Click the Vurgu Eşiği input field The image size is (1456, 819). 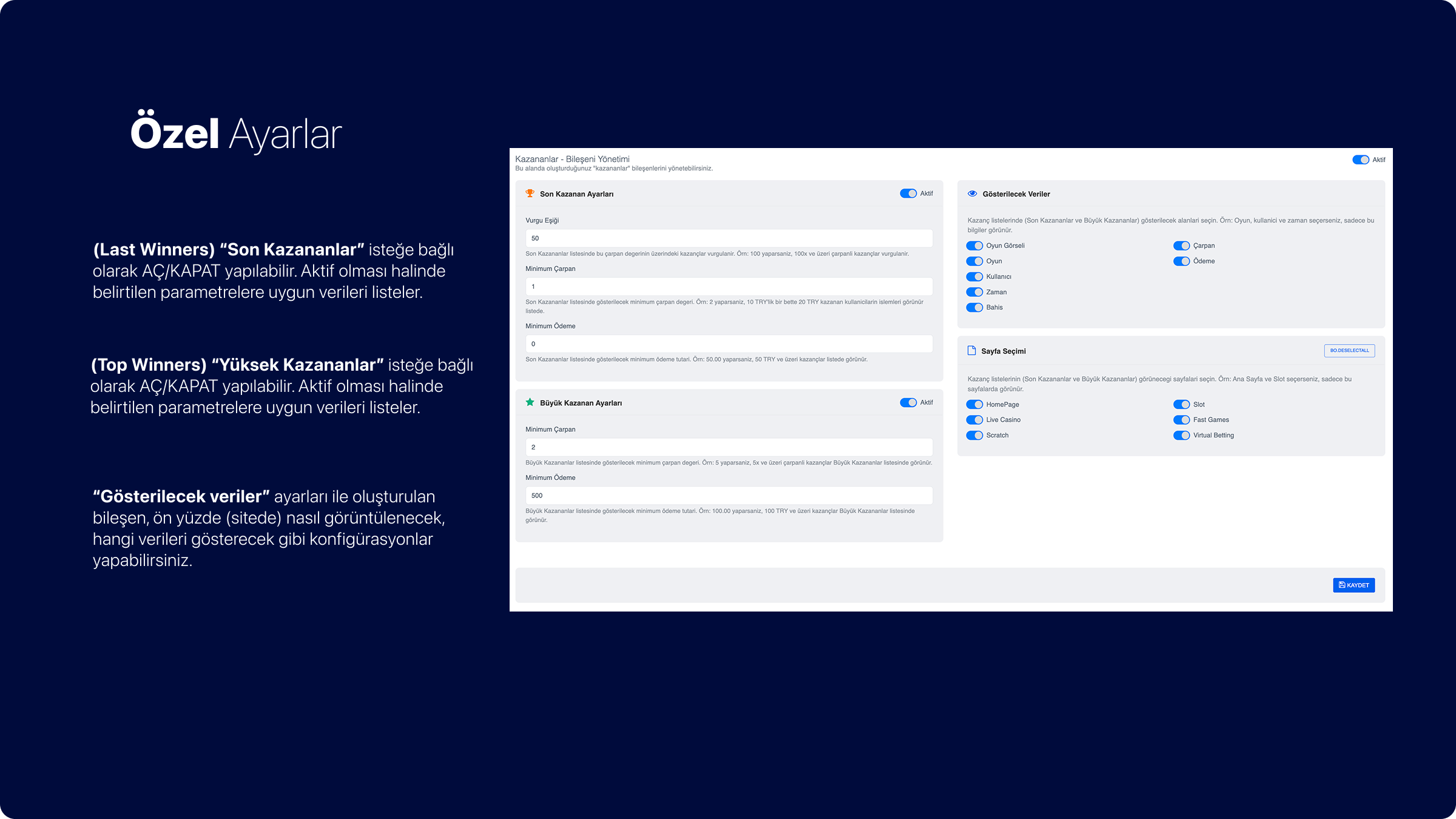tap(728, 238)
